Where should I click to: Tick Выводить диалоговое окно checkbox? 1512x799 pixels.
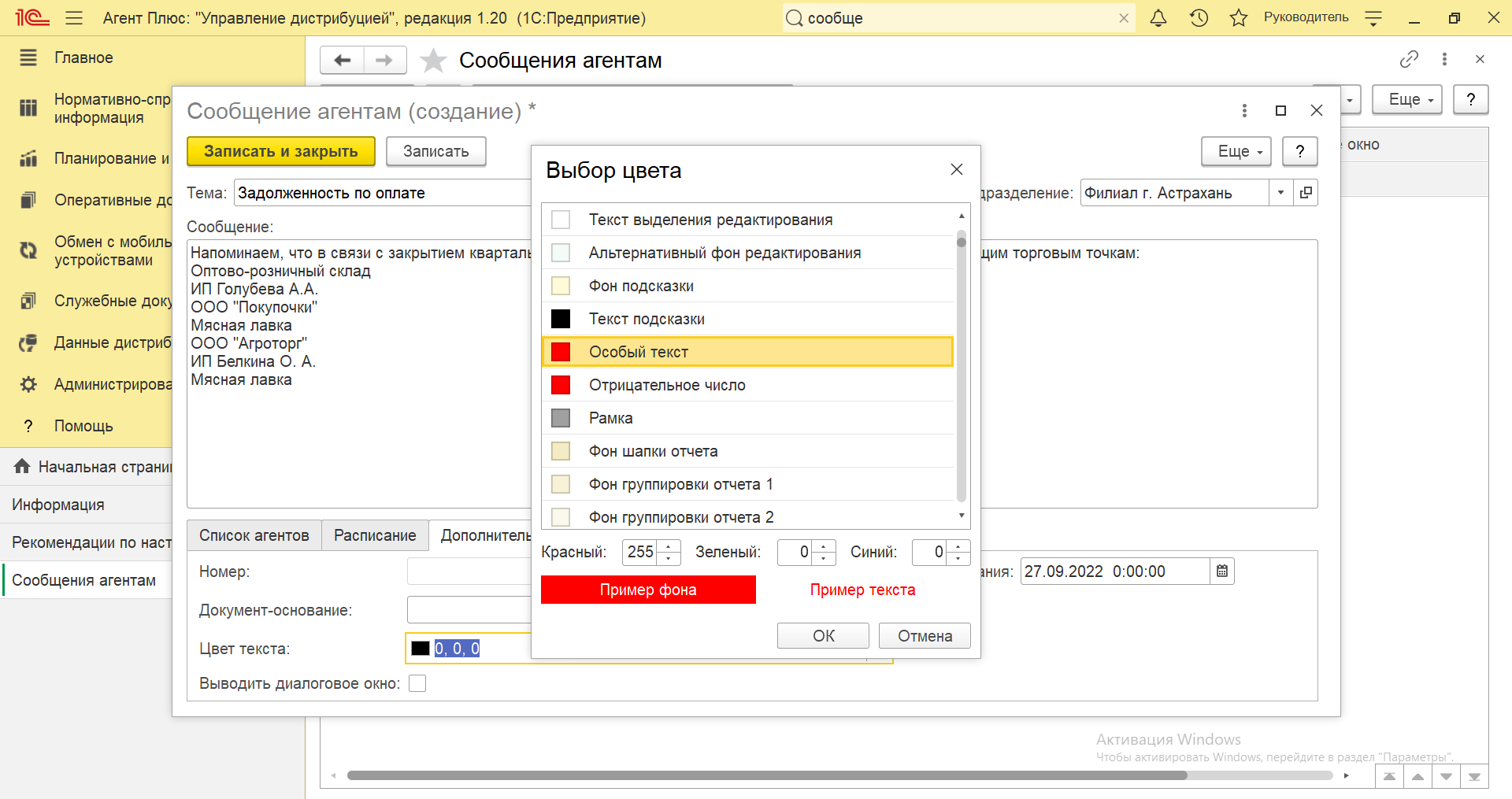(x=417, y=683)
